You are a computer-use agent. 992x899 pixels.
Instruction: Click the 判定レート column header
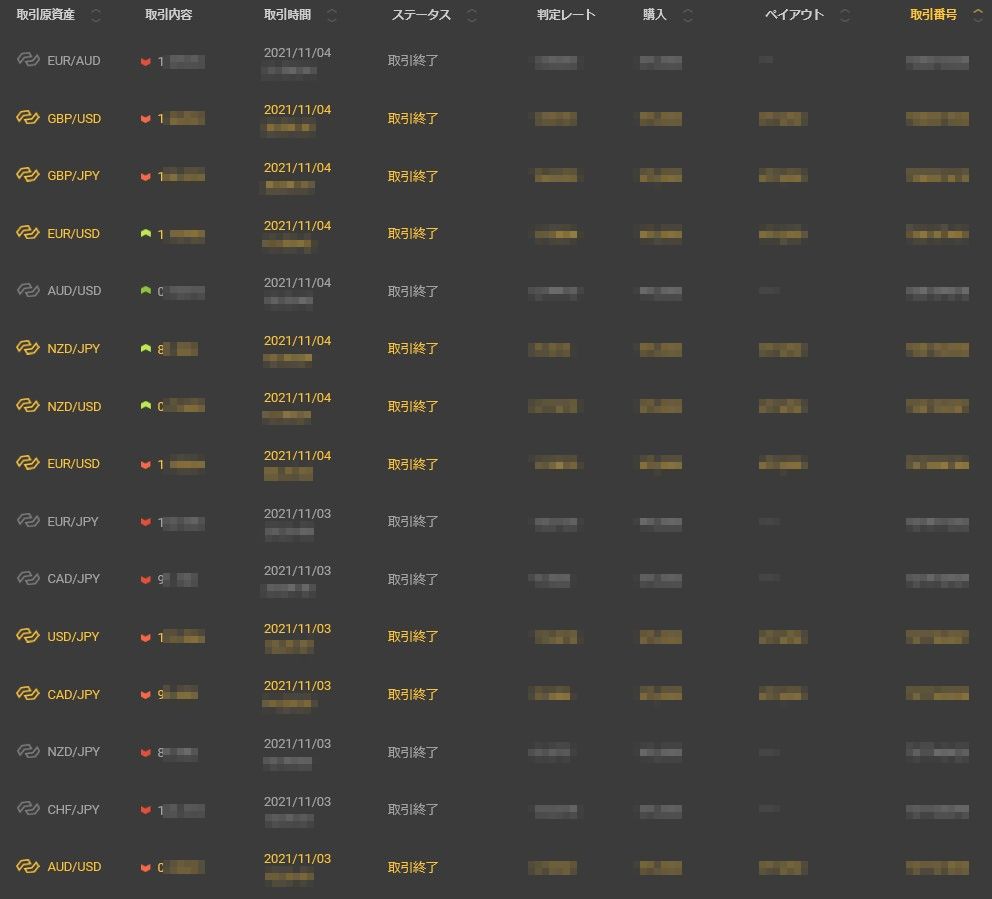566,15
